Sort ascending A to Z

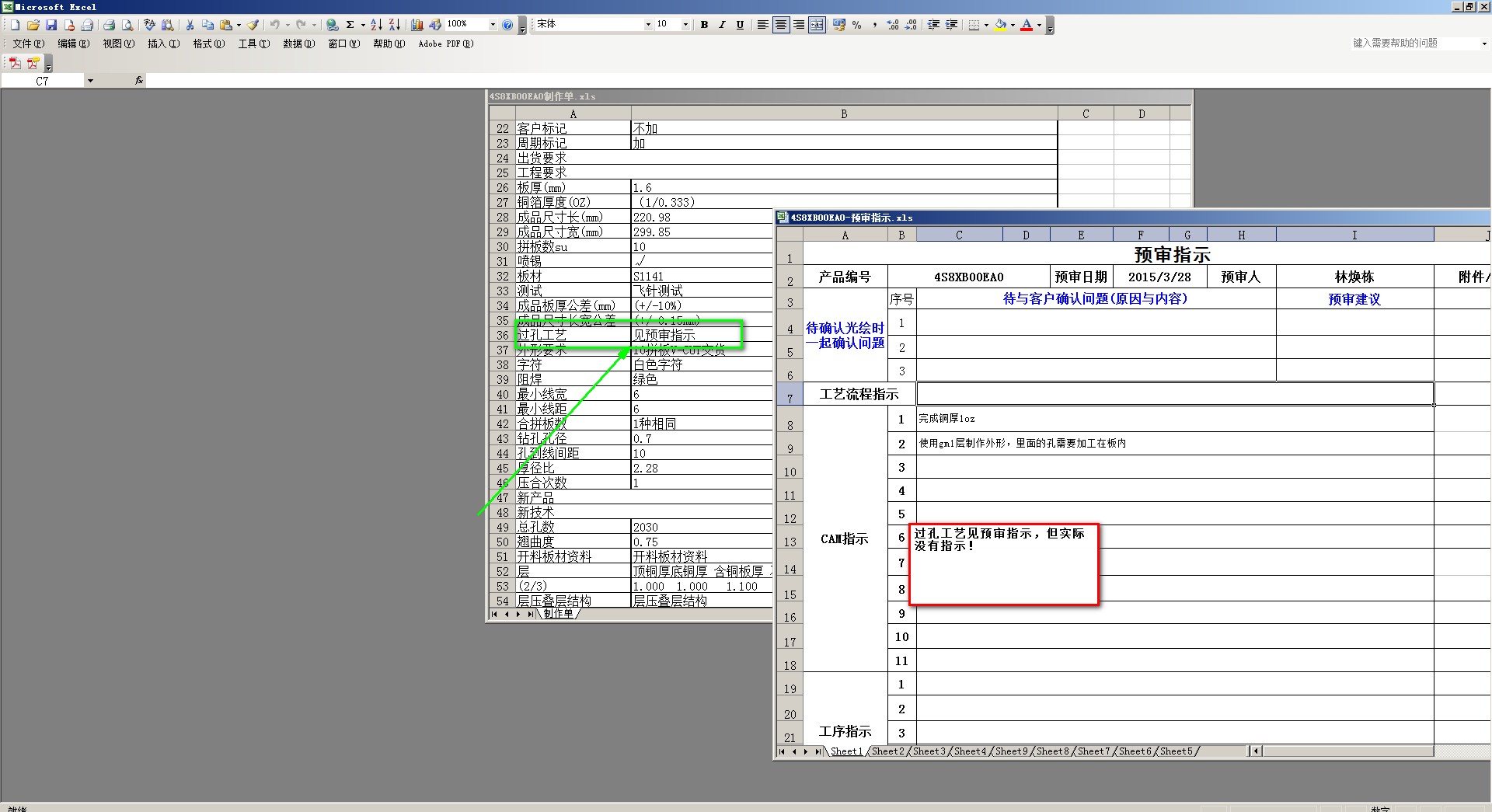click(376, 25)
